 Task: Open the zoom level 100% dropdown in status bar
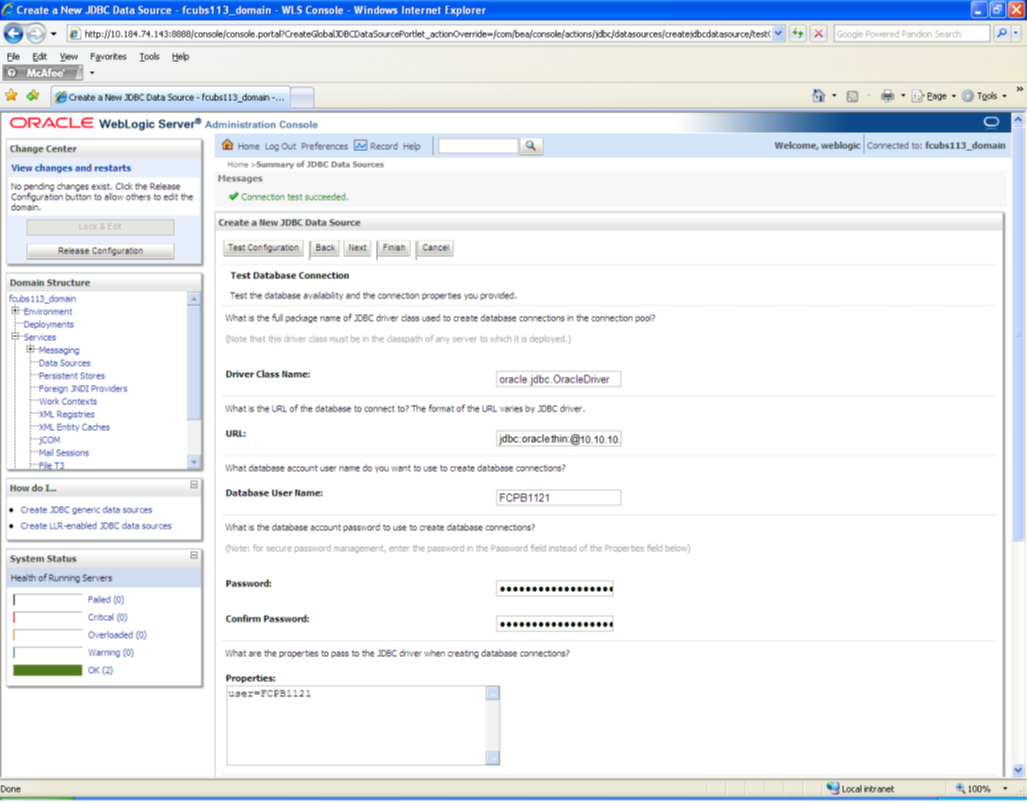point(1005,789)
